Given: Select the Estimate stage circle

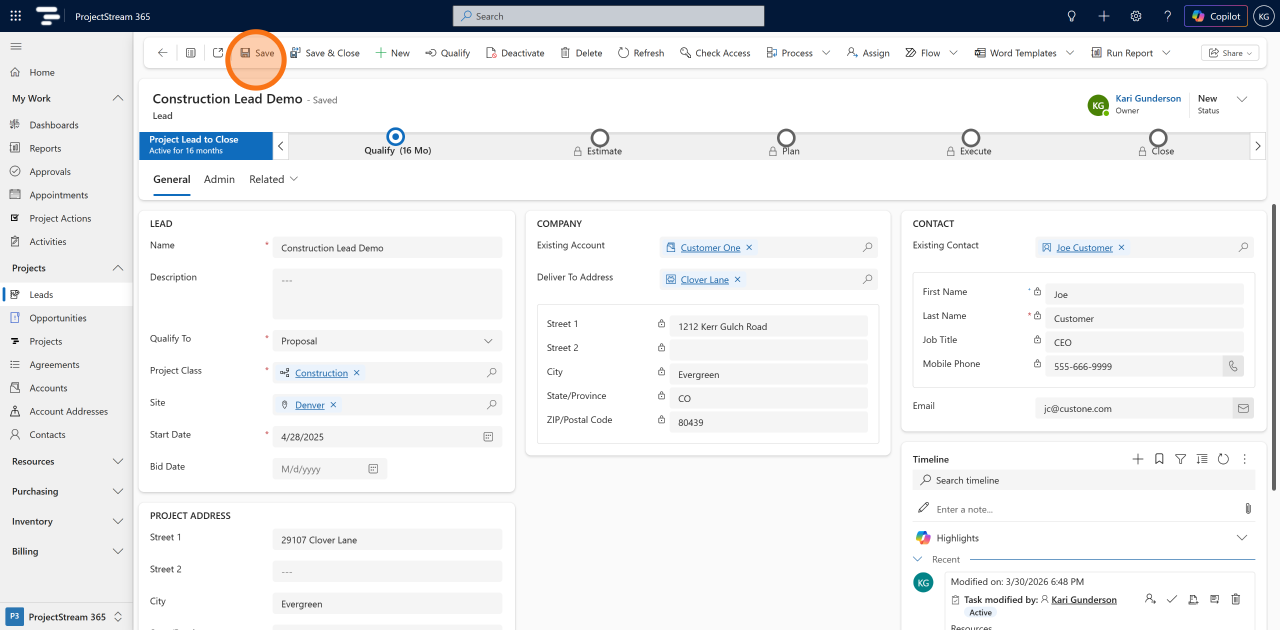Looking at the screenshot, I should (x=599, y=137).
